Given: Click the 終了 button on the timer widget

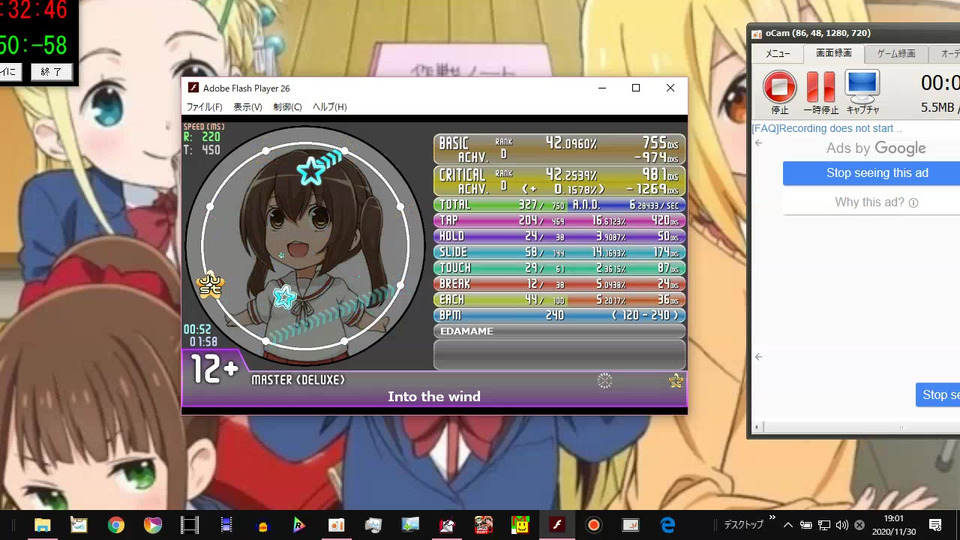Looking at the screenshot, I should 51,72.
